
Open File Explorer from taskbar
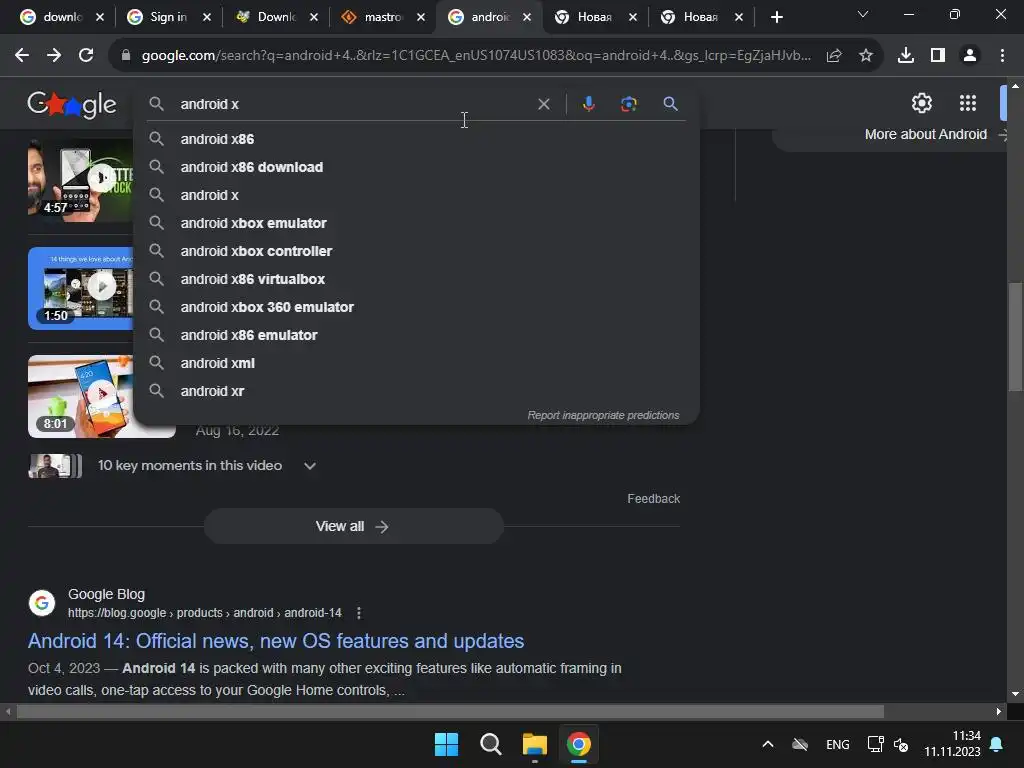[x=534, y=744]
